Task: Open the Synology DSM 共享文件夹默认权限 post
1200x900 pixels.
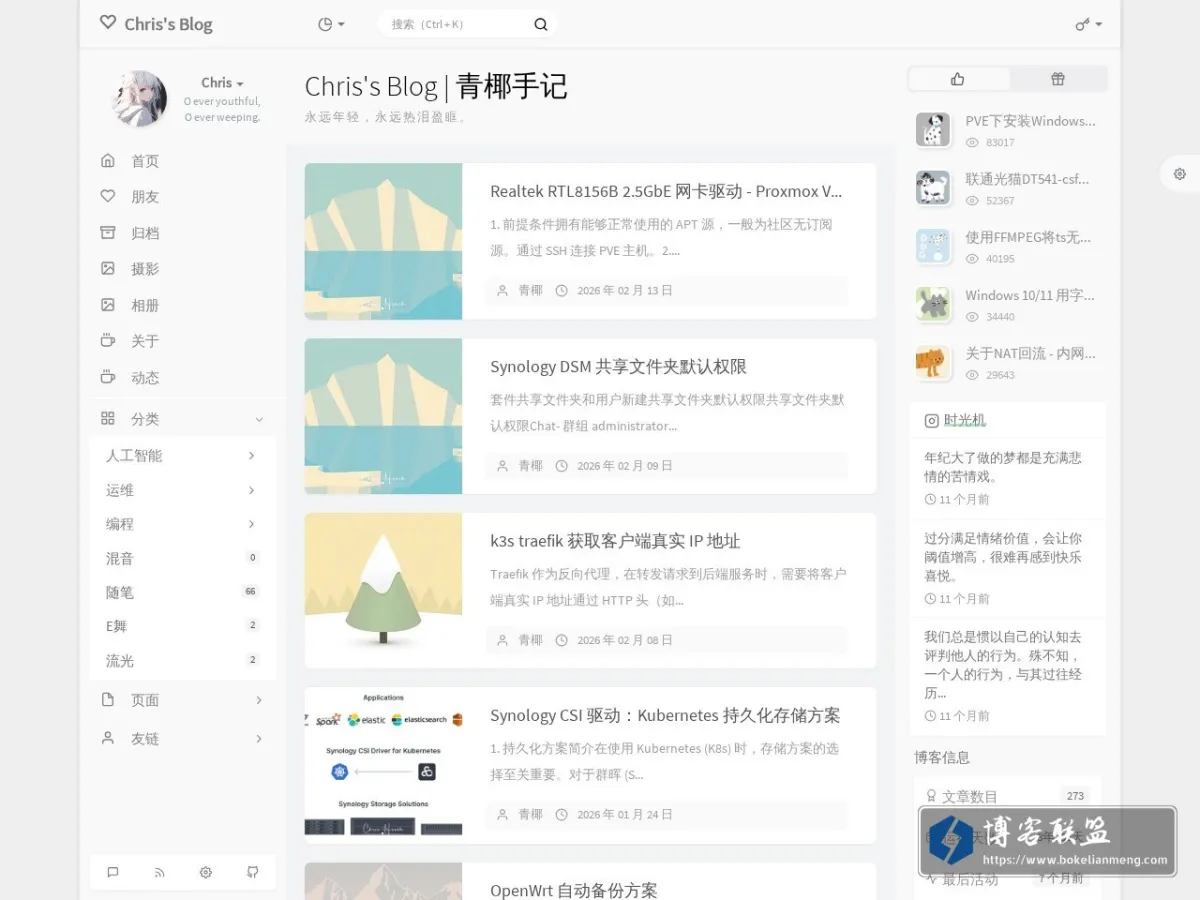Action: (618, 366)
